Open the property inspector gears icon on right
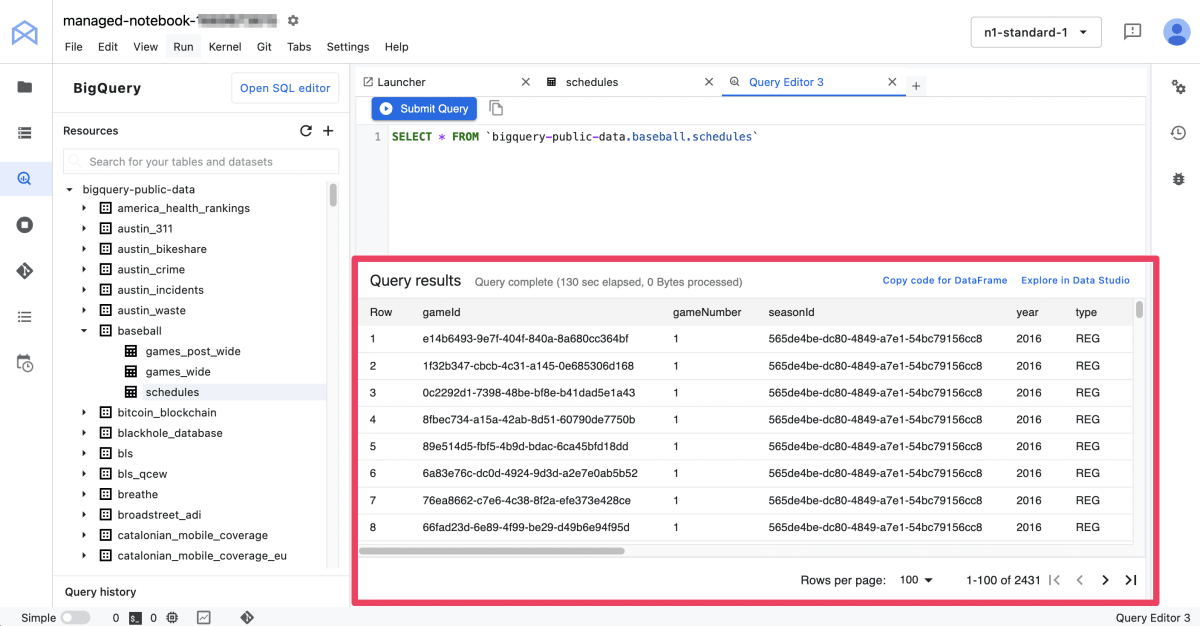The width and height of the screenshot is (1200, 626). point(1178,87)
